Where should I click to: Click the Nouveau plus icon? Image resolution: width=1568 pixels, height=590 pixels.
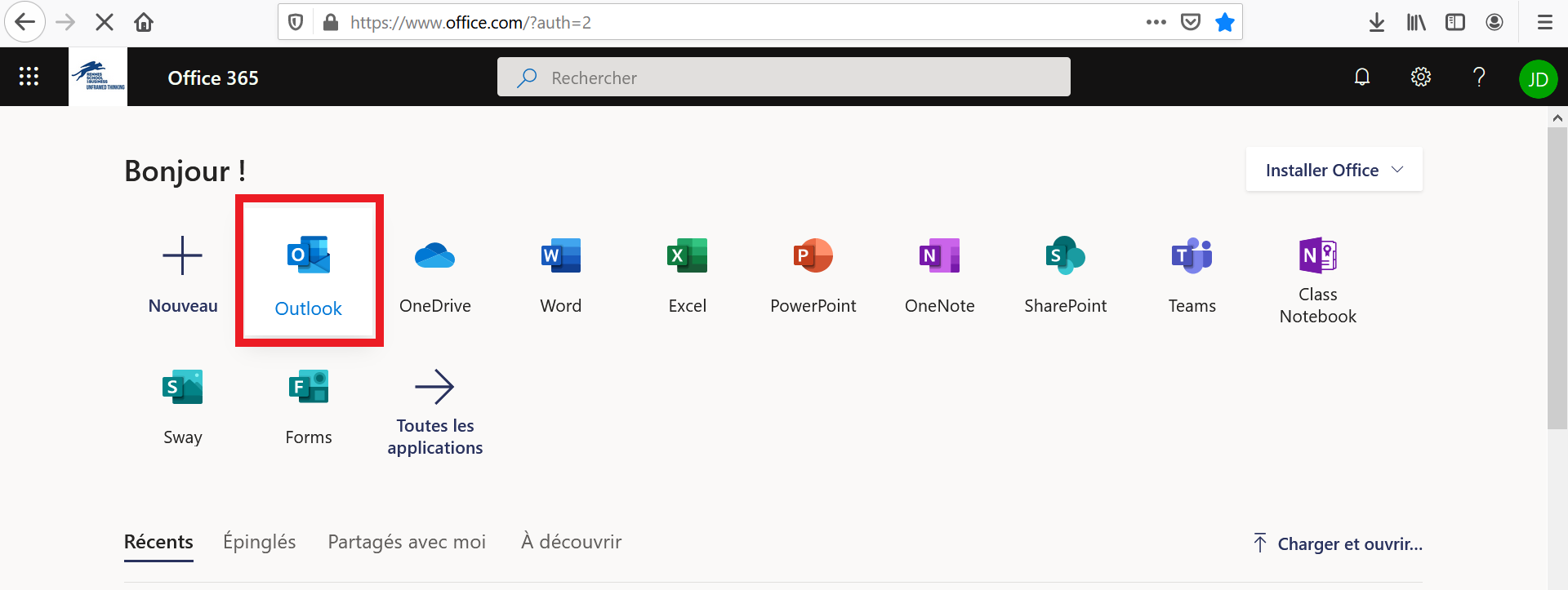(183, 255)
